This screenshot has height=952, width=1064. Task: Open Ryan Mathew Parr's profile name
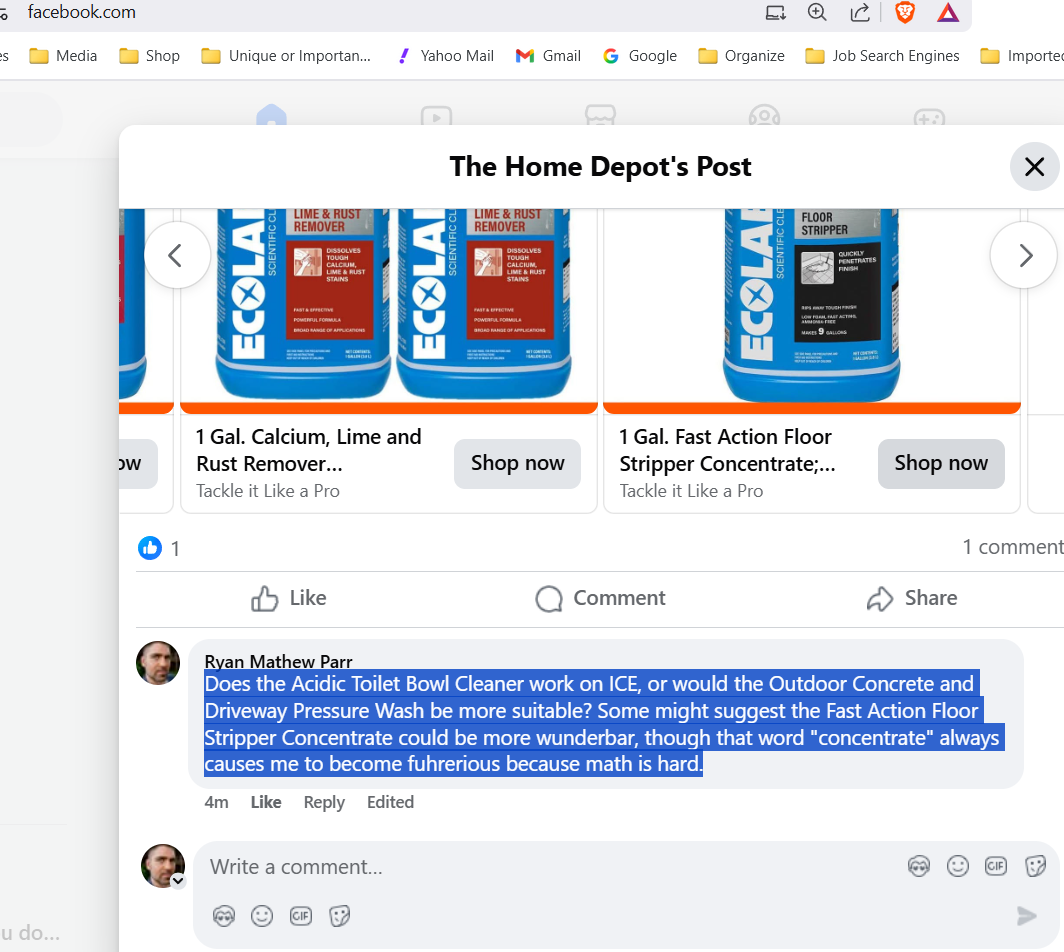278,661
